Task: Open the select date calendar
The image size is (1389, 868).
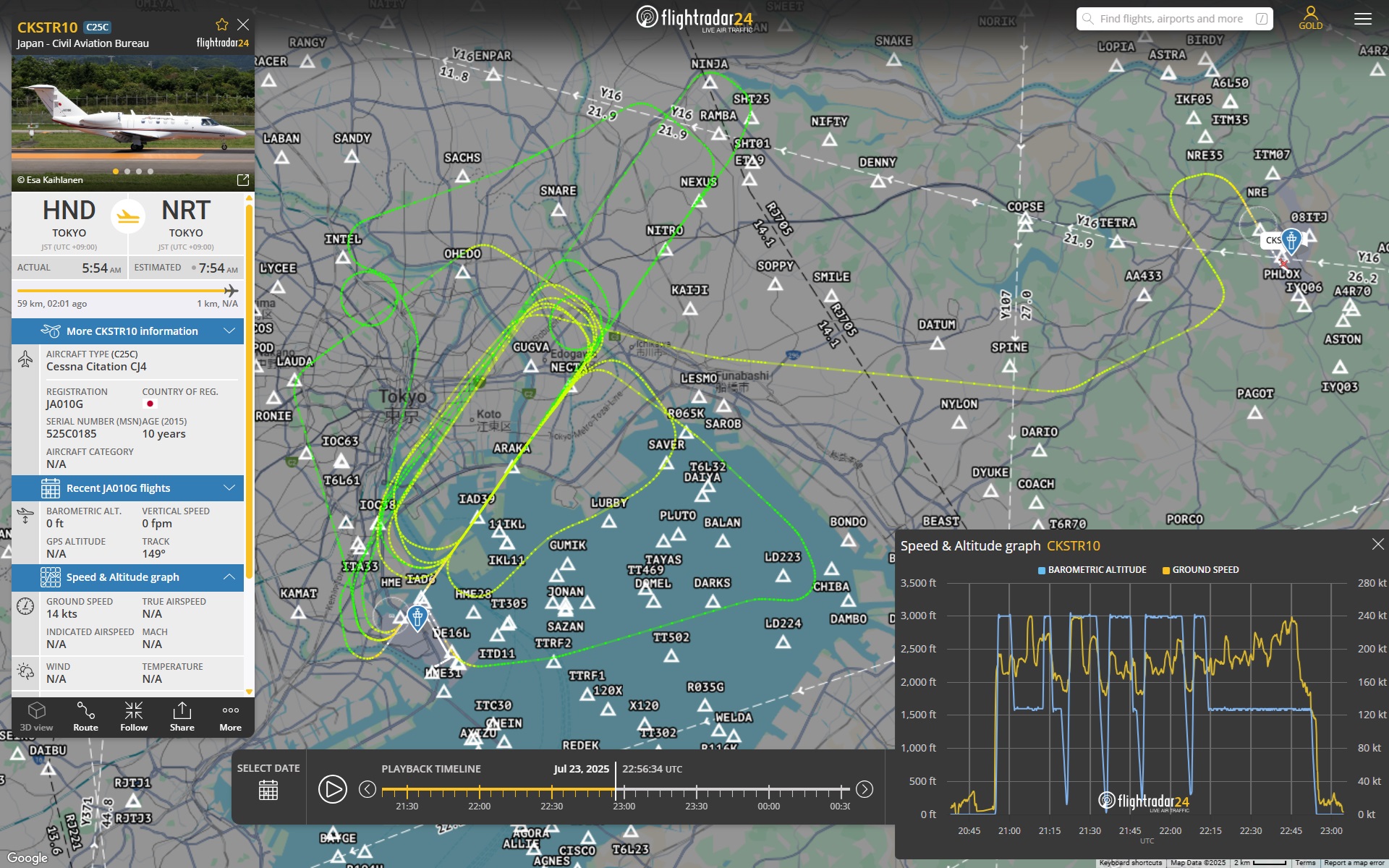Action: click(268, 790)
